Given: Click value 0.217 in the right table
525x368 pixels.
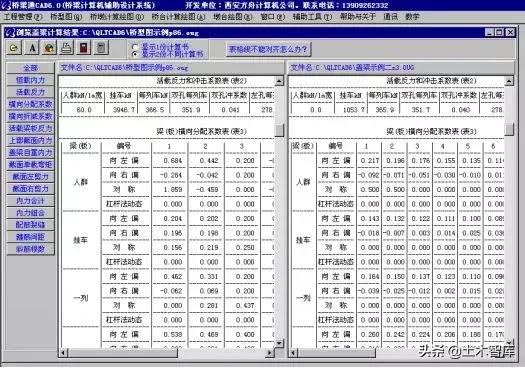Looking at the screenshot, I should (x=370, y=161).
